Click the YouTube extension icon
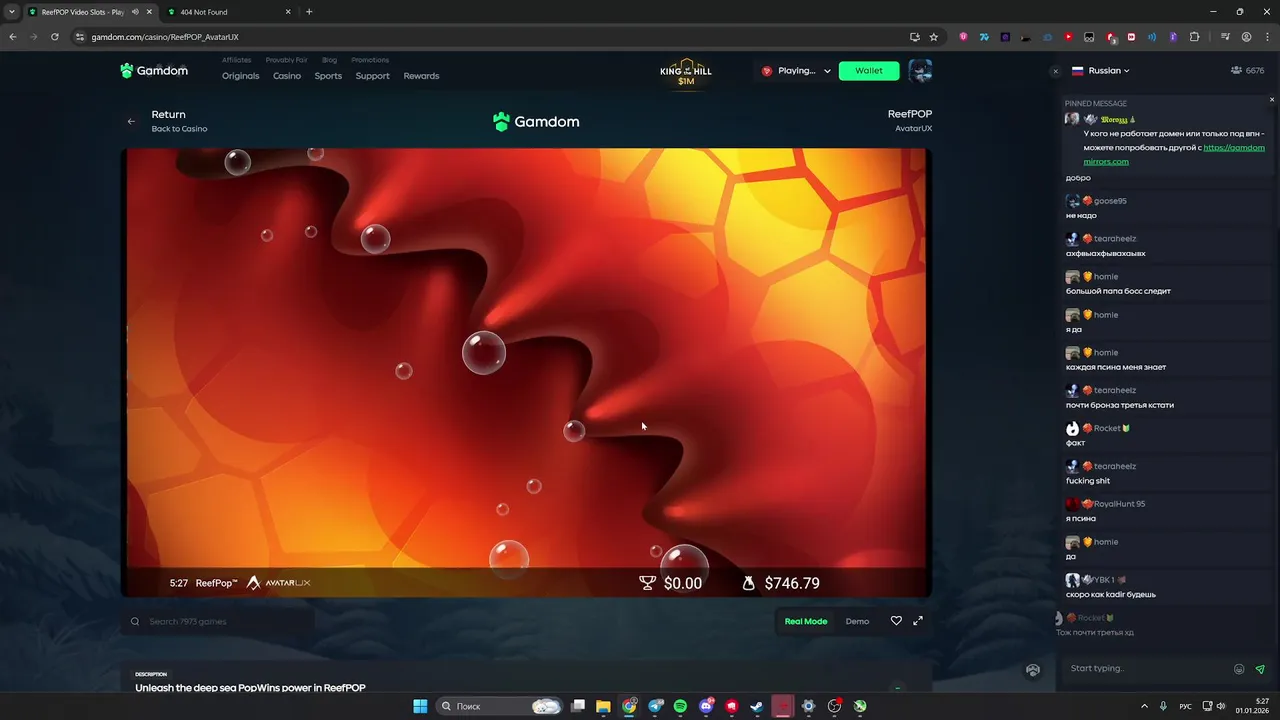Viewport: 1280px width, 720px height. point(1068,37)
